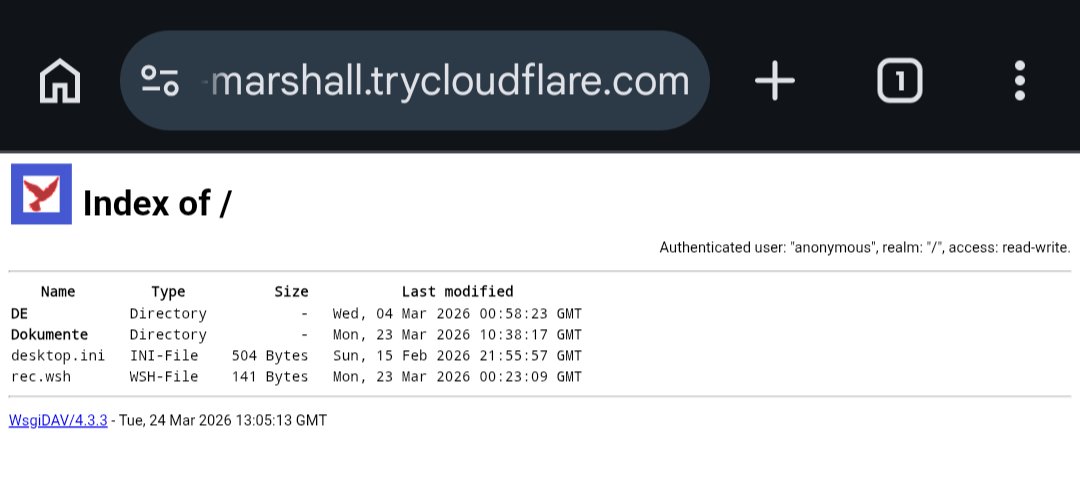Viewport: 1080px width, 482px height.
Task: Follow the WsgiDAV/4.3.3 footer link
Action: point(58,420)
